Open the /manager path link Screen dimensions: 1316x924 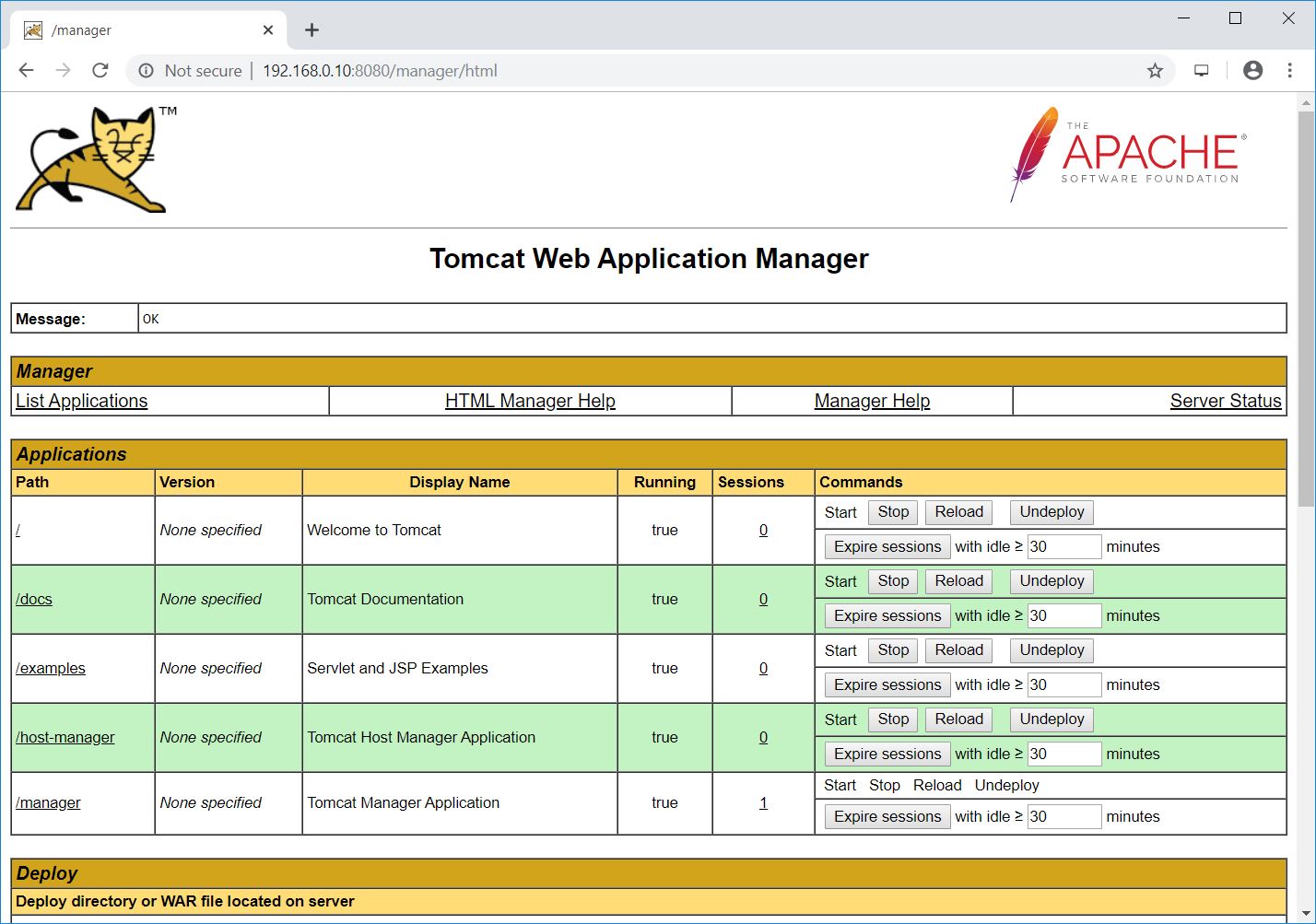(x=48, y=802)
